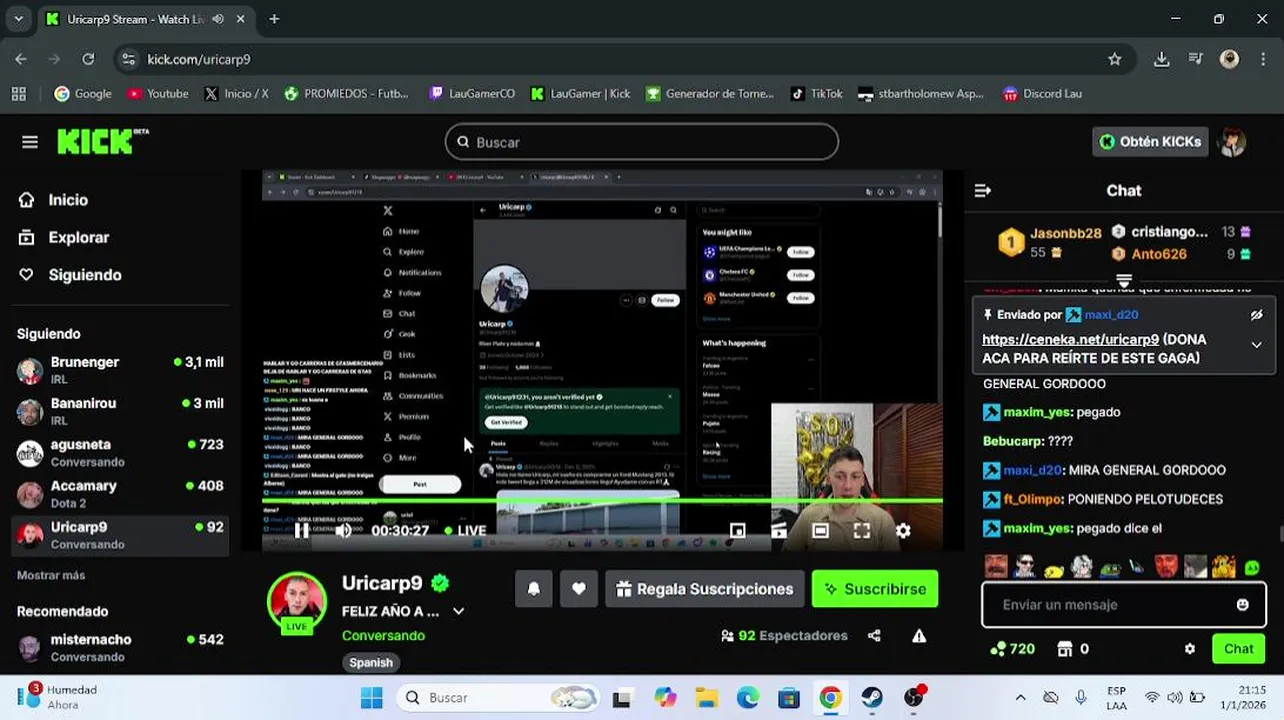Open the Conversando category link
Screen dimensions: 1284x720
(x=383, y=636)
